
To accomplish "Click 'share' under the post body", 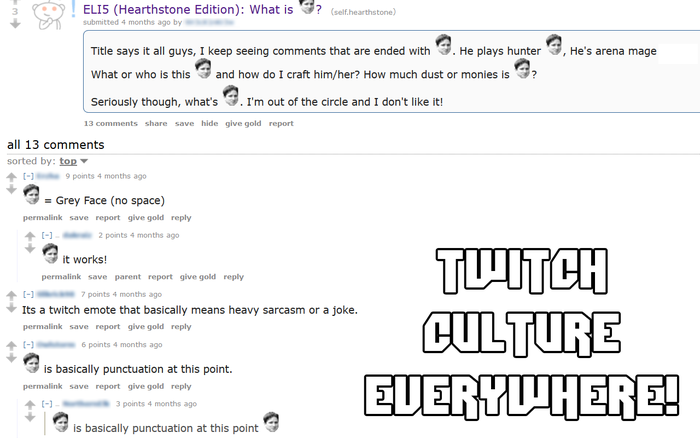I will 156,123.
